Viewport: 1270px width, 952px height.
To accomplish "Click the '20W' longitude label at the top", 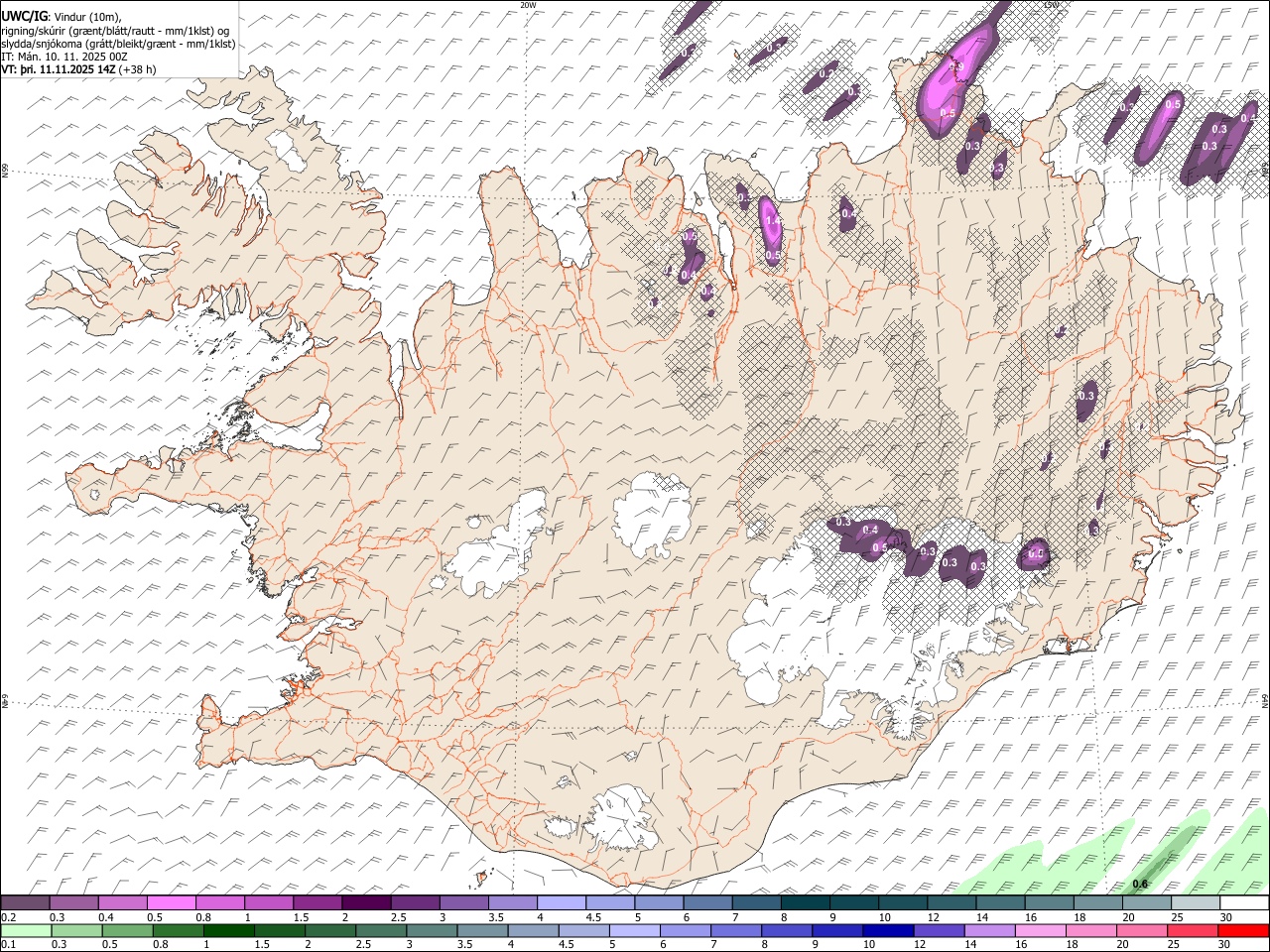I will (528, 5).
